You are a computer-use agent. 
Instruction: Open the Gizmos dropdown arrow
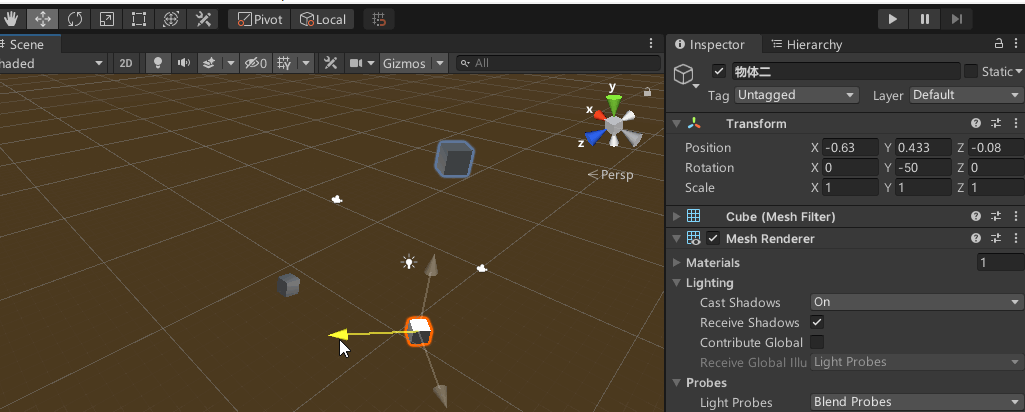[x=440, y=63]
